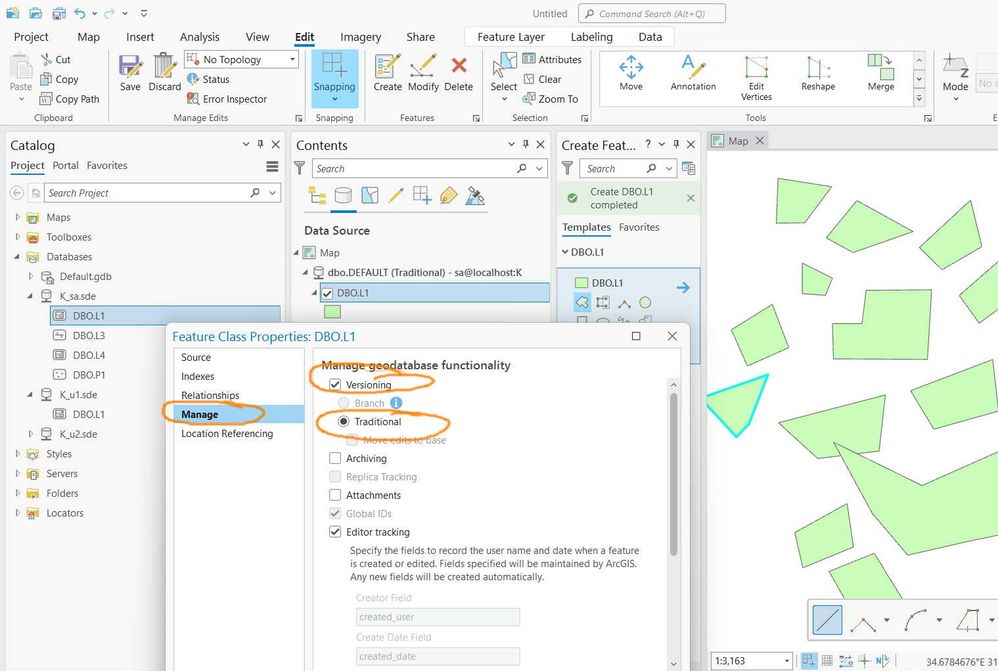Viewport: 998px width, 671px height.
Task: Click the DBO.L1 template arrow button
Action: (683, 288)
